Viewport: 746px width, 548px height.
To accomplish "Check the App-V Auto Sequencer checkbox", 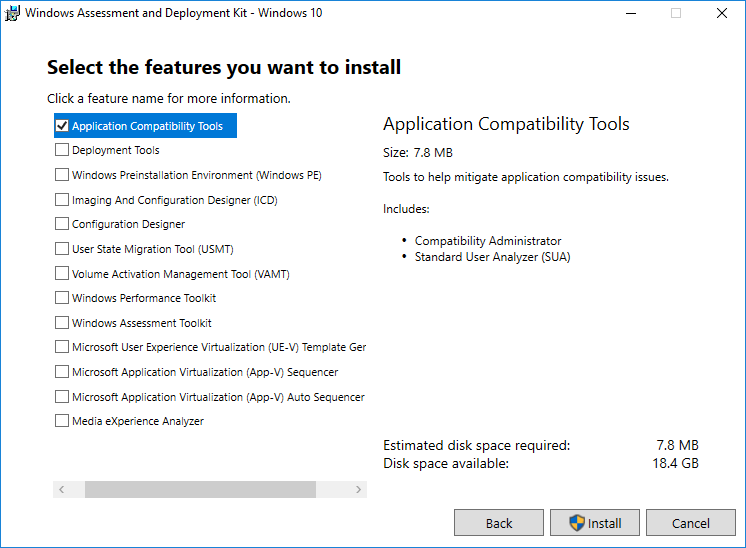I will click(62, 397).
